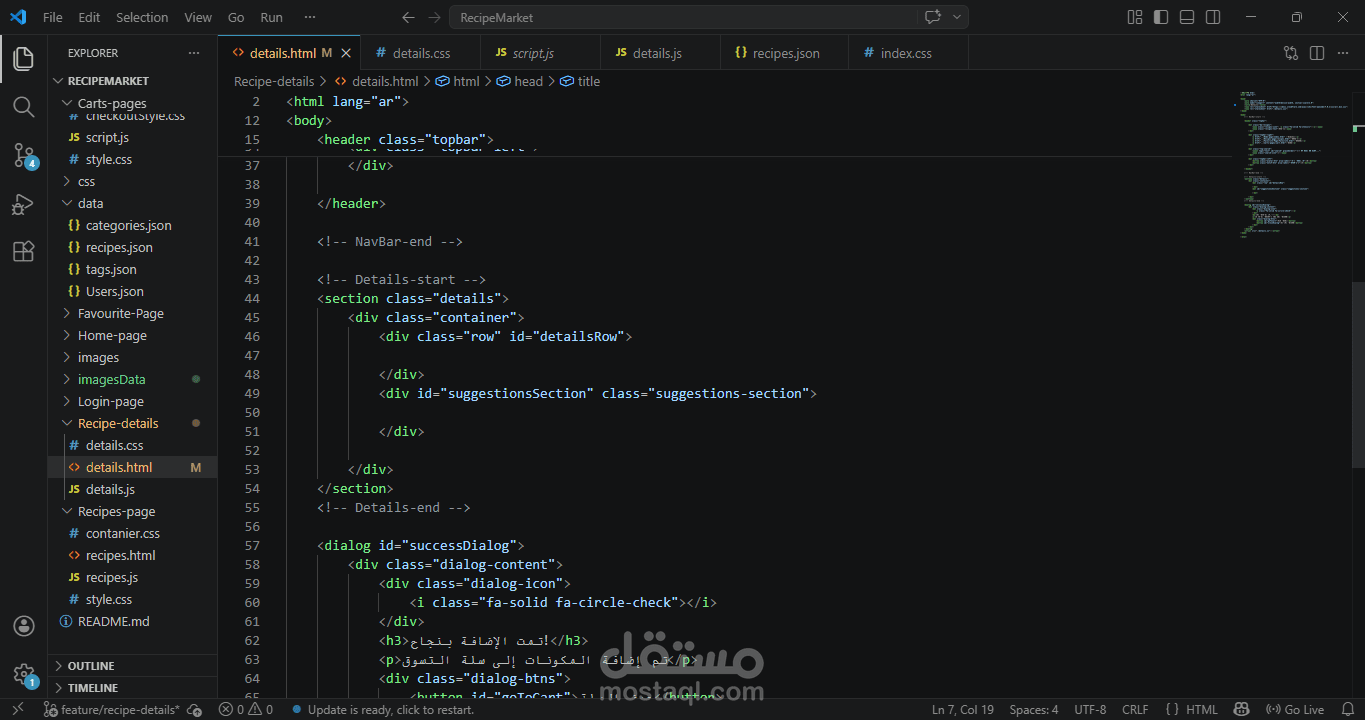This screenshot has width=1365, height=720.
Task: Click the feature/recipe-details branch indicator
Action: coord(111,709)
